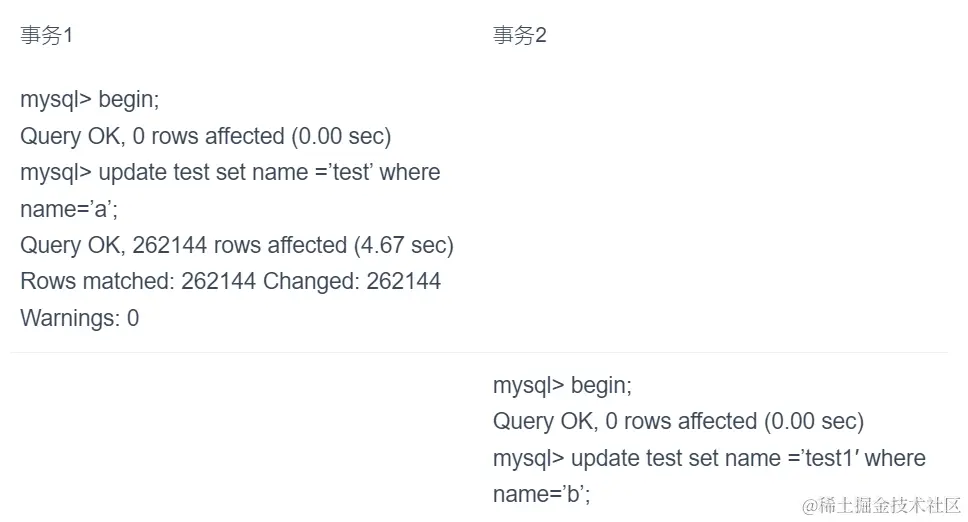Click the 事务1 column header
The image size is (968, 522).
pyautogui.click(x=47, y=36)
